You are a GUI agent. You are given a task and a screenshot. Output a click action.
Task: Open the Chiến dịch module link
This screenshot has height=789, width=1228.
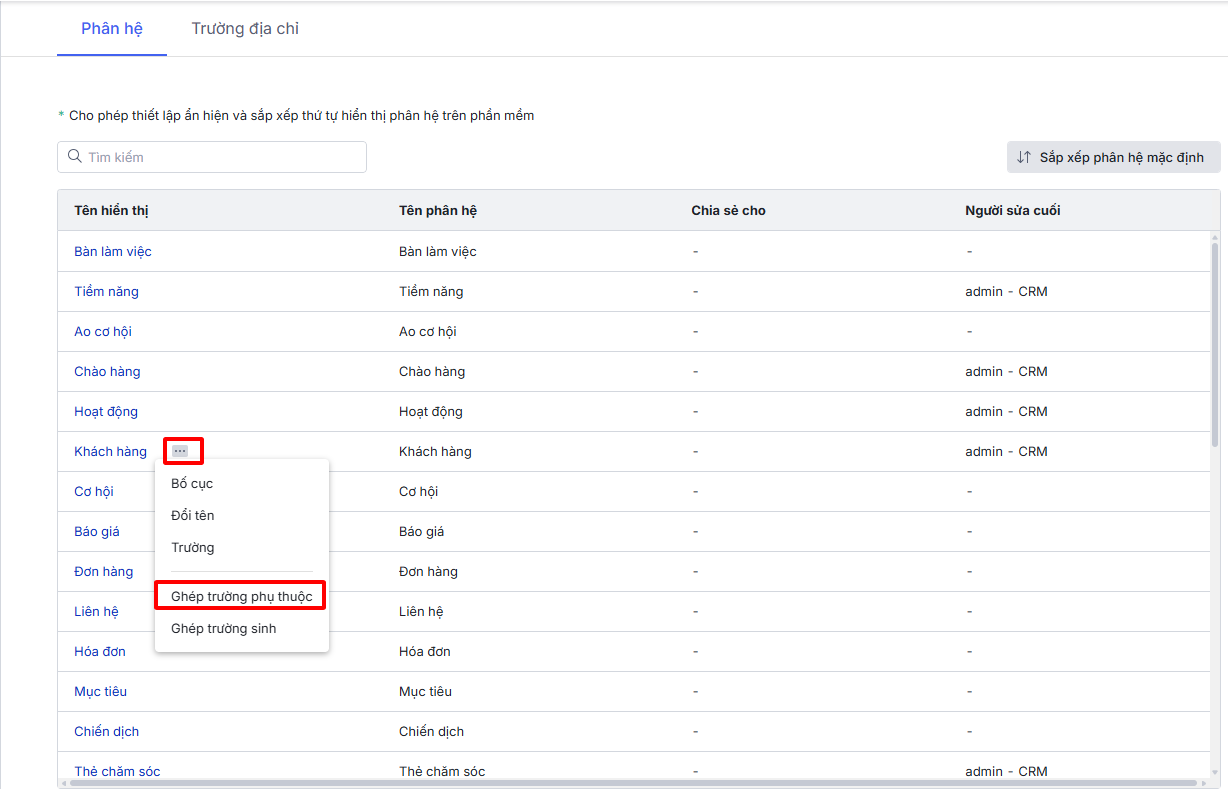(x=106, y=732)
